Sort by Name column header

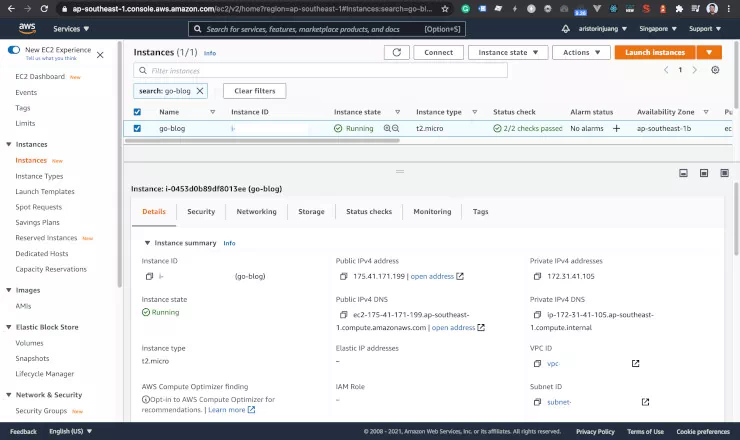(x=169, y=112)
